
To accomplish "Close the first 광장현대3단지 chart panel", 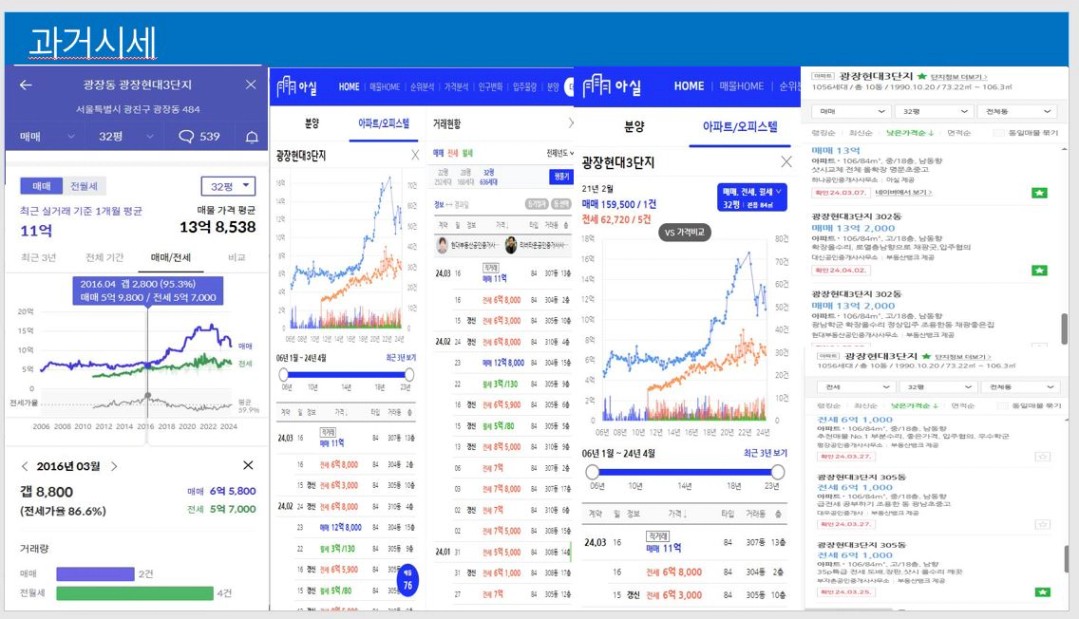I will click(x=415, y=155).
